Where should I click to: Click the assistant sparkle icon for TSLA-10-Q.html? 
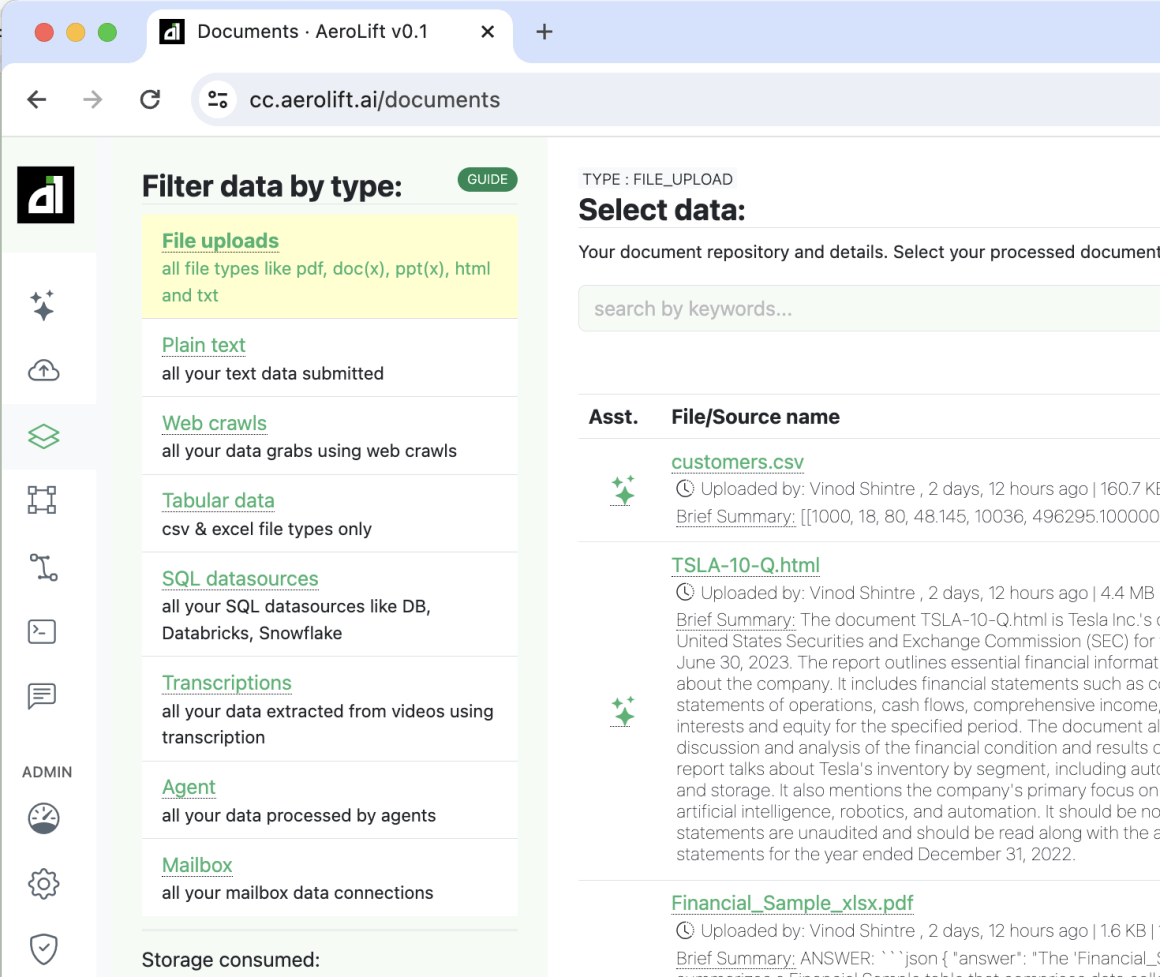coord(623,711)
